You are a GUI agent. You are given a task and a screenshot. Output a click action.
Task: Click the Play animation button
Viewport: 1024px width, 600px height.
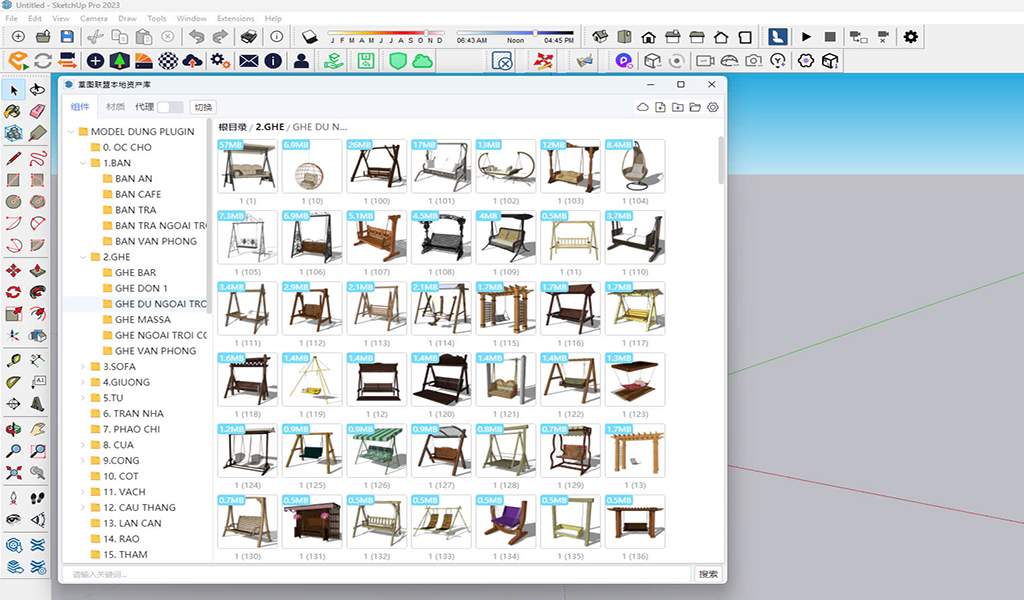pyautogui.click(x=806, y=37)
